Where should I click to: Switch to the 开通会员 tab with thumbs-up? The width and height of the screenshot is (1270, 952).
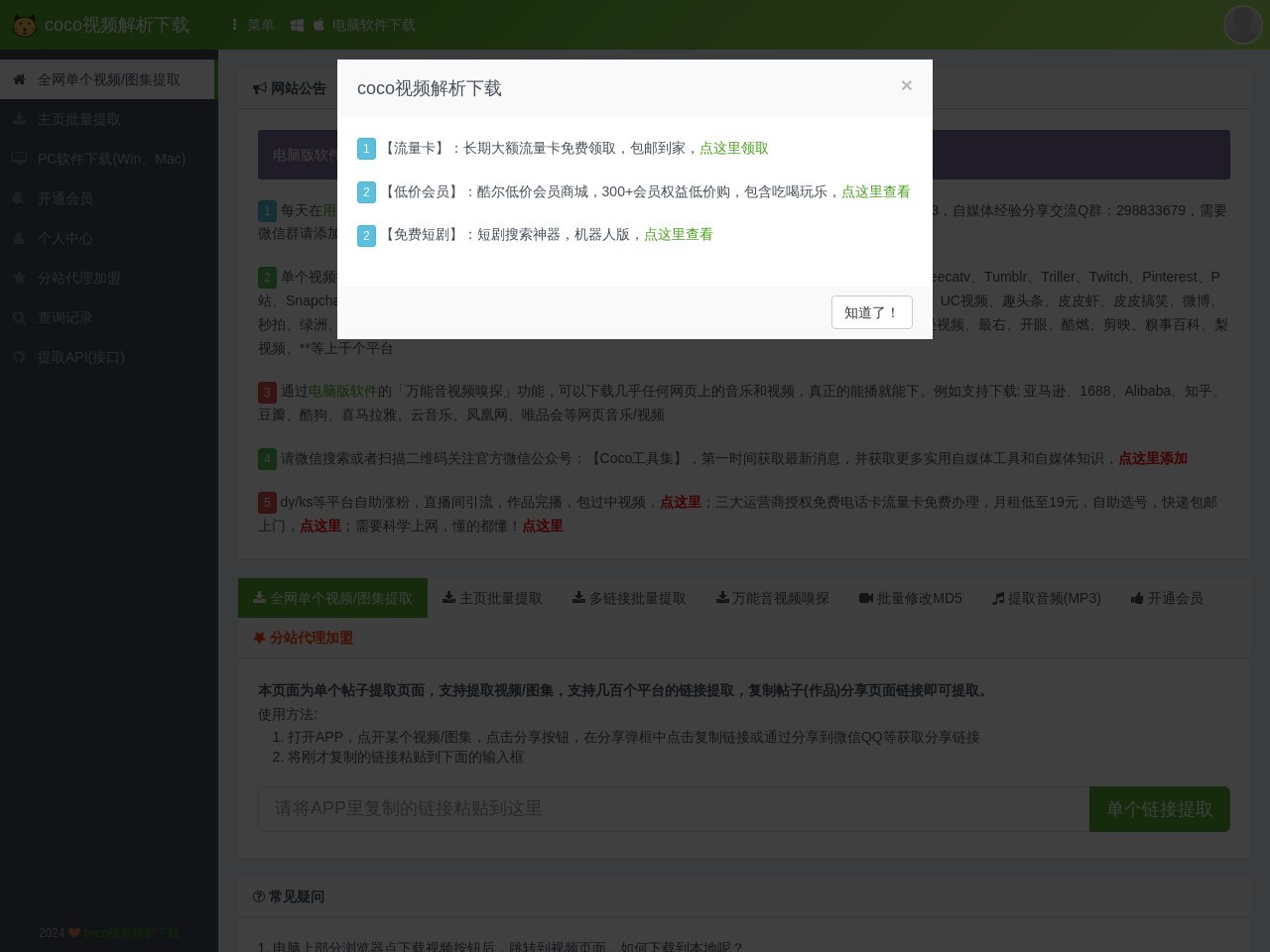point(1167,598)
